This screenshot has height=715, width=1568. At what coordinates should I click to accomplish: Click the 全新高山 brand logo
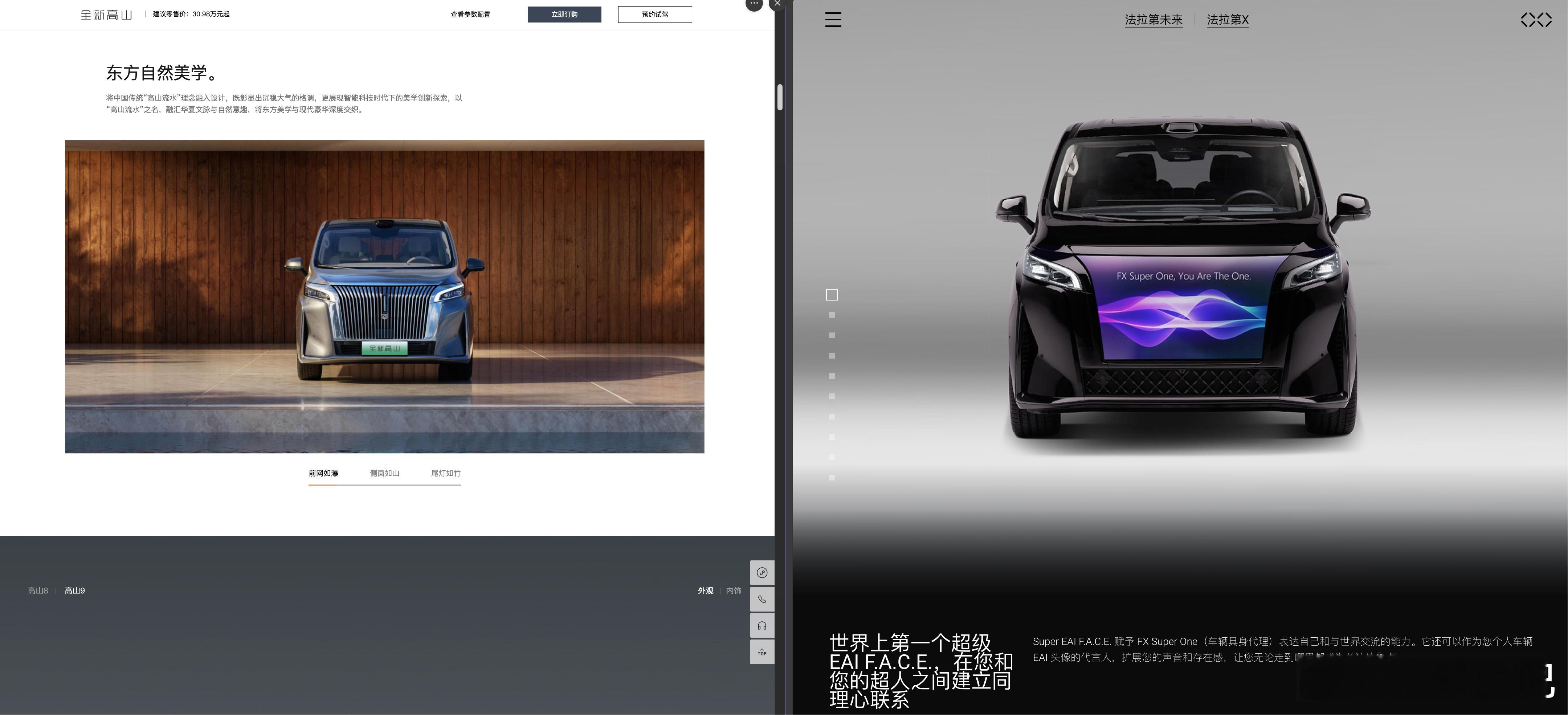106,15
